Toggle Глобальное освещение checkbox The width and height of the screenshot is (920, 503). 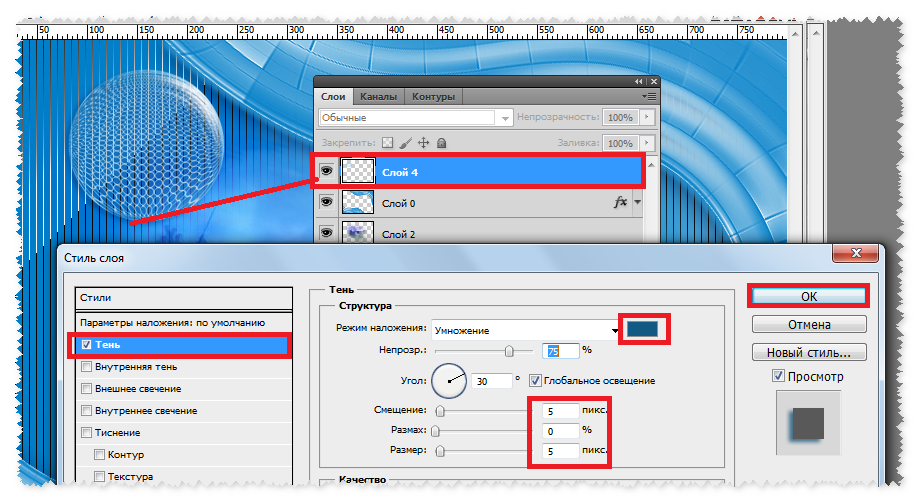(535, 380)
